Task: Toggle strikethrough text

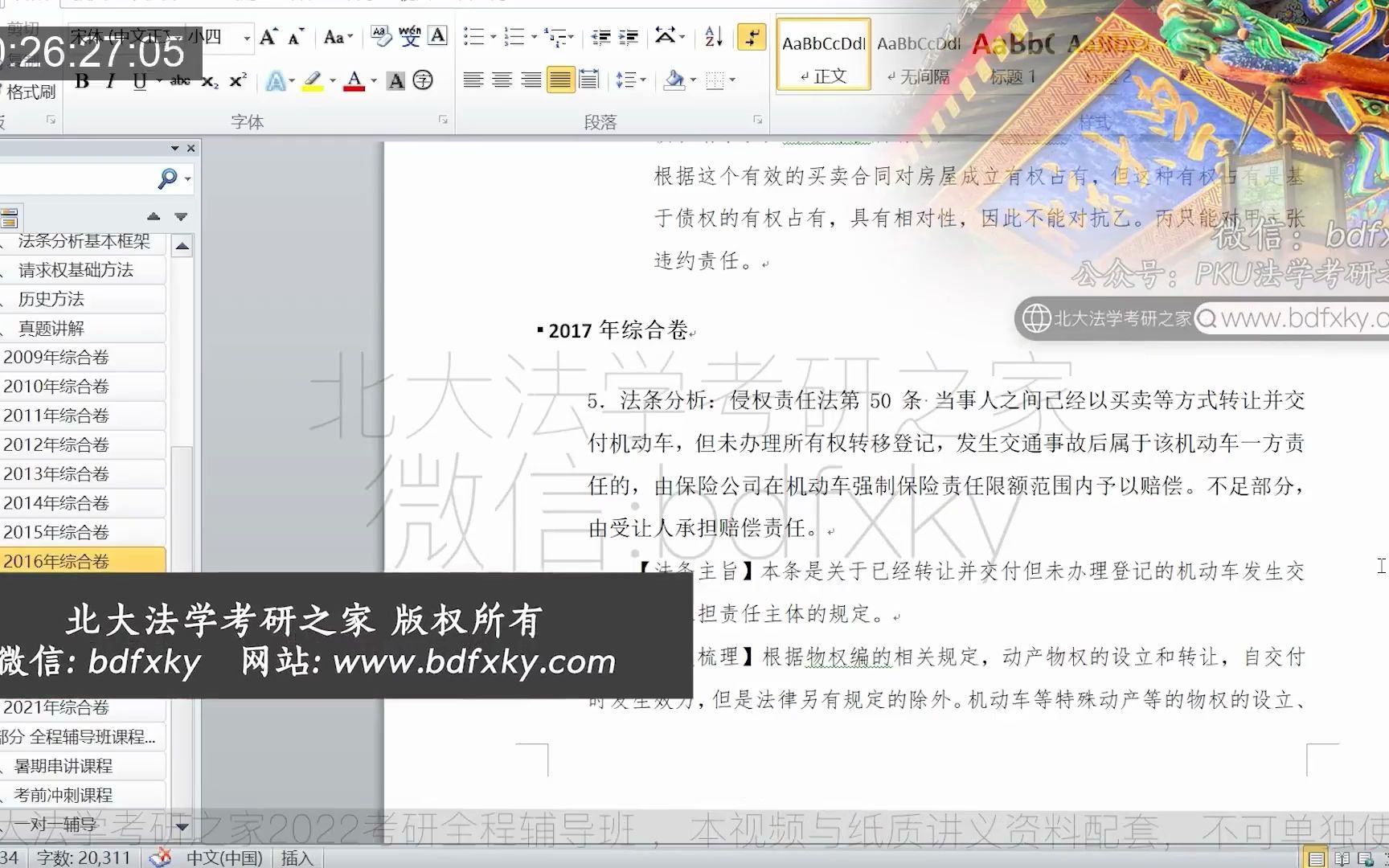Action: coord(180,80)
